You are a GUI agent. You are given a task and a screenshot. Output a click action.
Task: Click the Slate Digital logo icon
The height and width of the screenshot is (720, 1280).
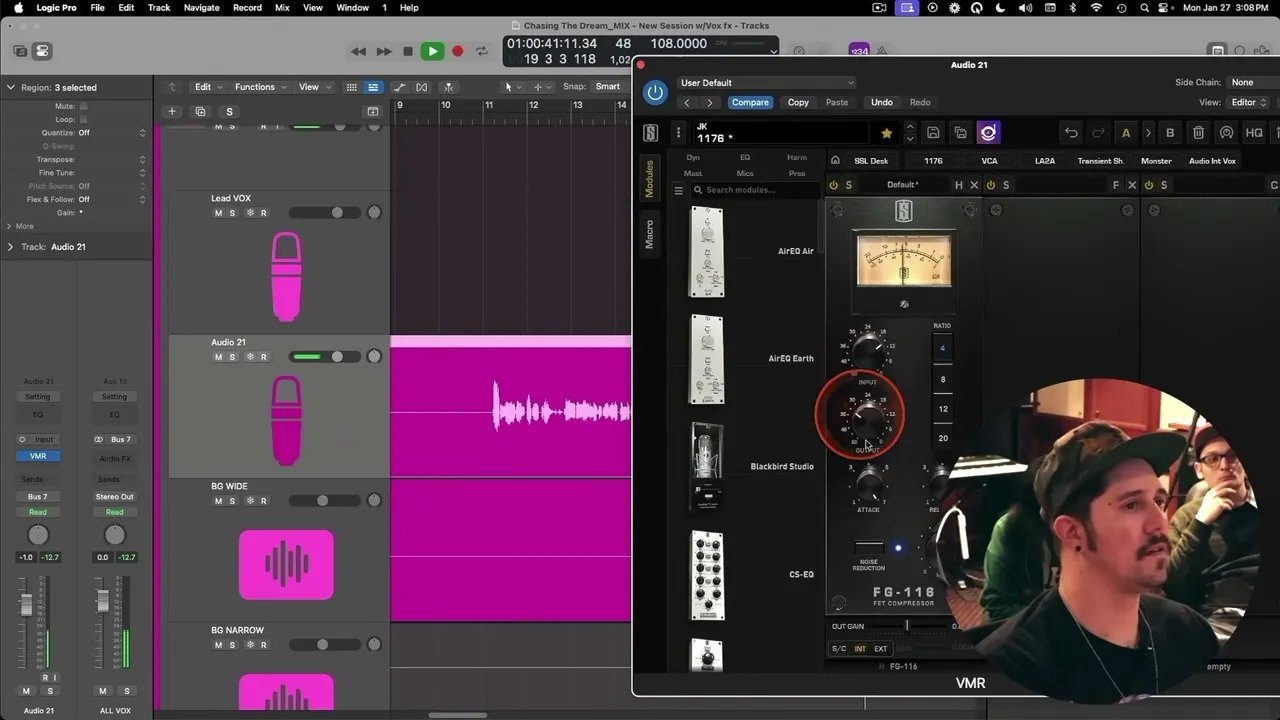[x=650, y=133]
